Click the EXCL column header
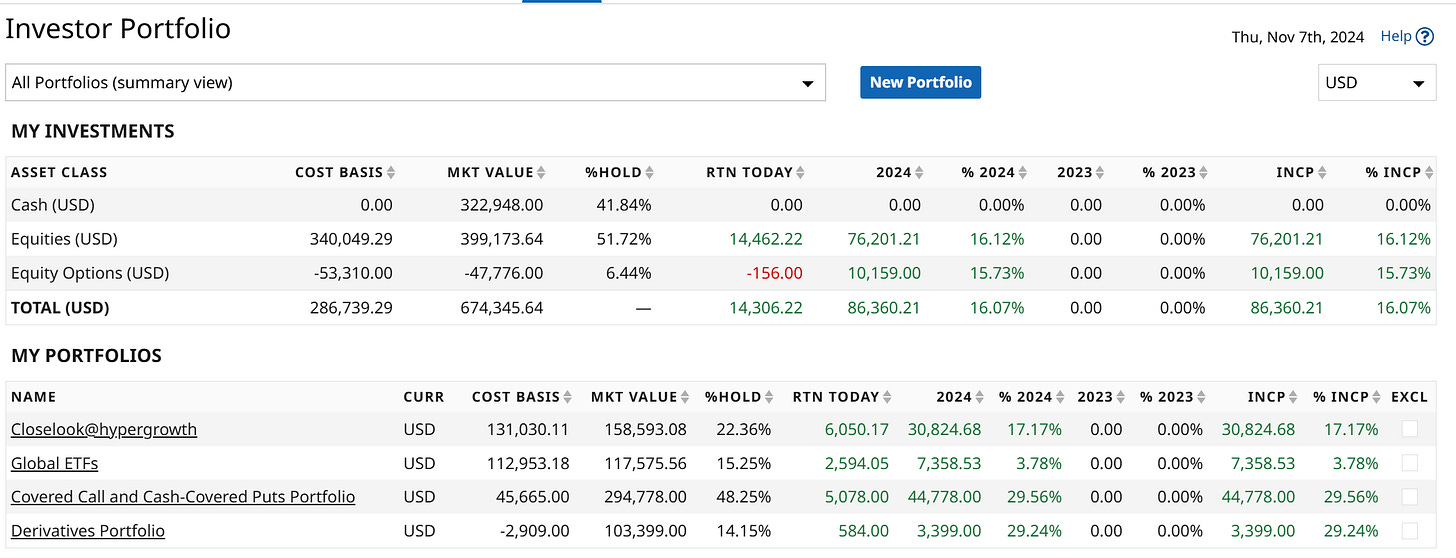Viewport: 1456px width, 558px height. pos(1409,397)
